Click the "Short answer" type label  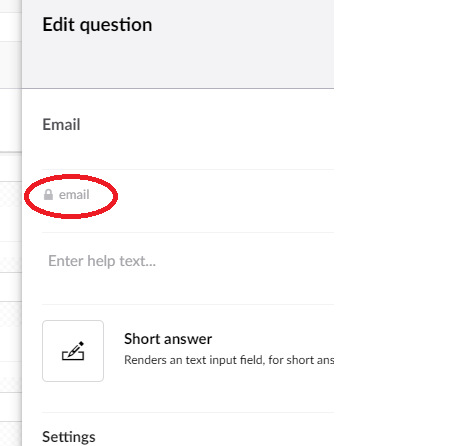168,339
